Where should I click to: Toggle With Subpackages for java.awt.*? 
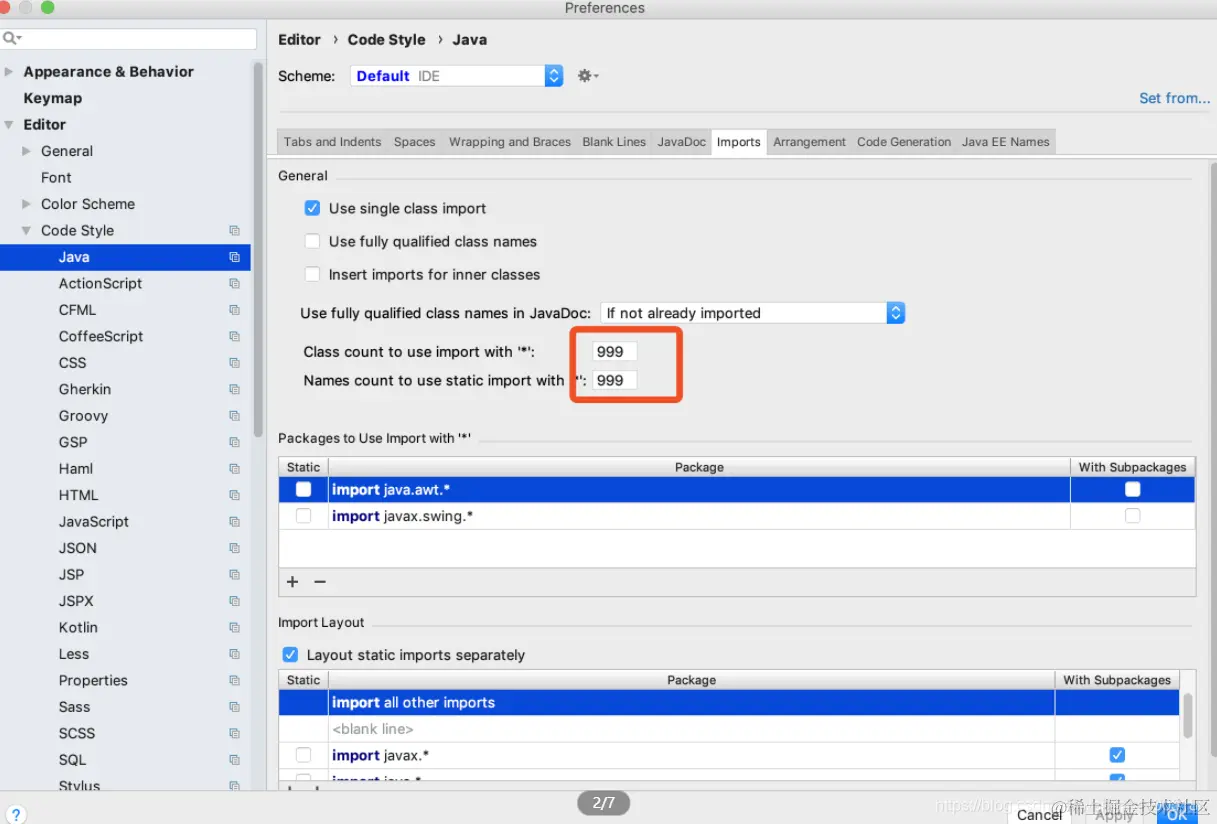point(1132,489)
